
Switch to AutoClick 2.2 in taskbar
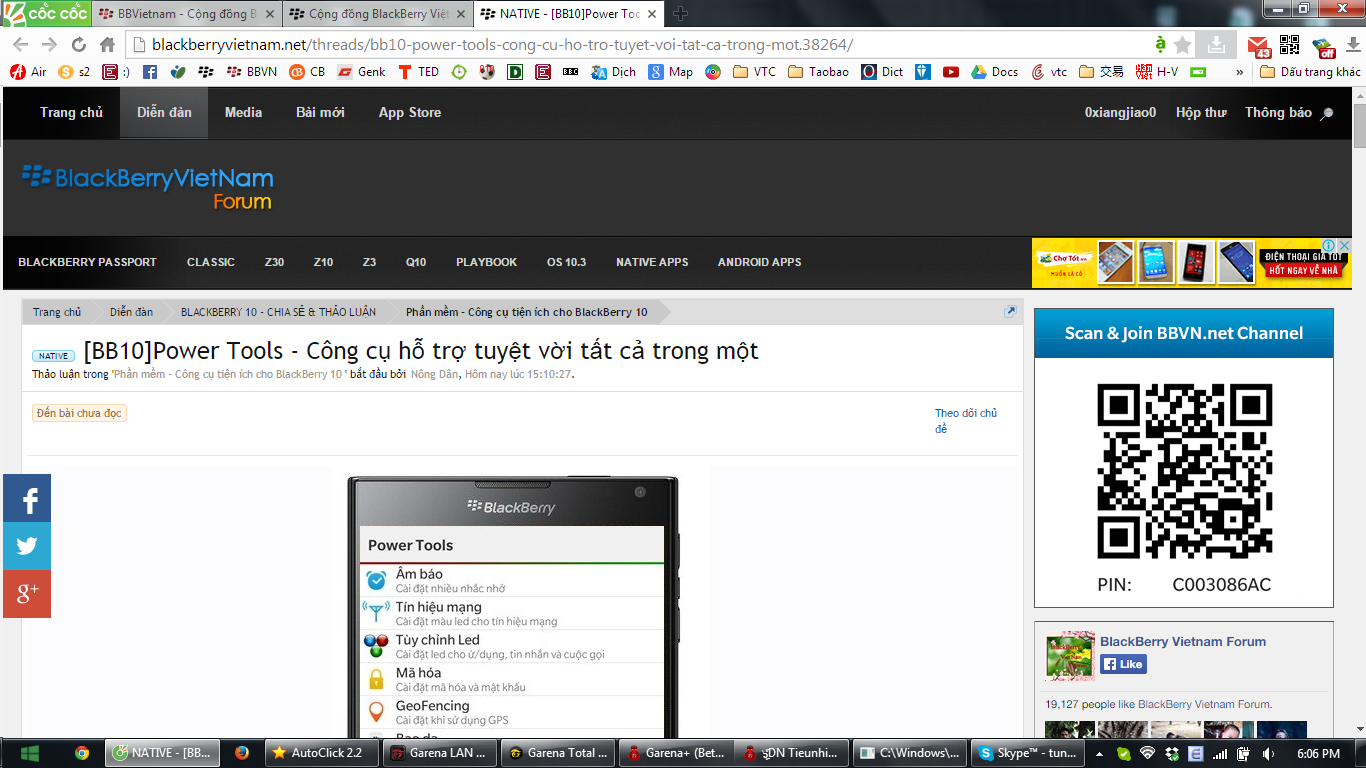(x=322, y=753)
